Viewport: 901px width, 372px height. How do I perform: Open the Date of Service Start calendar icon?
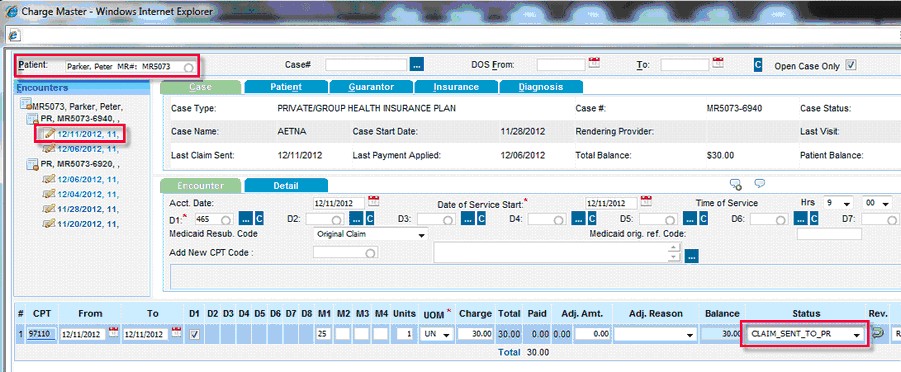646,201
